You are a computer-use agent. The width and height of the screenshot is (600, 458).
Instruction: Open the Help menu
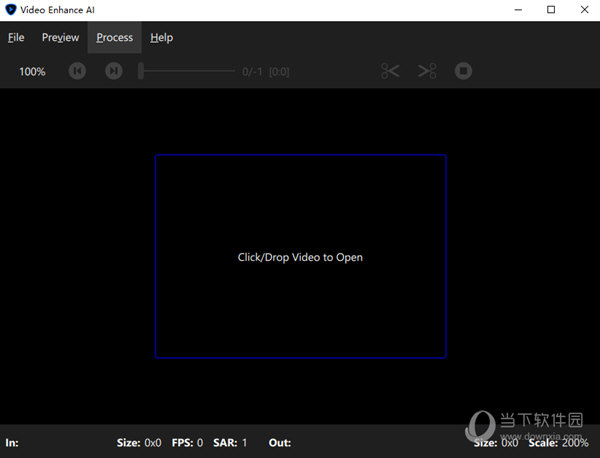tap(161, 38)
